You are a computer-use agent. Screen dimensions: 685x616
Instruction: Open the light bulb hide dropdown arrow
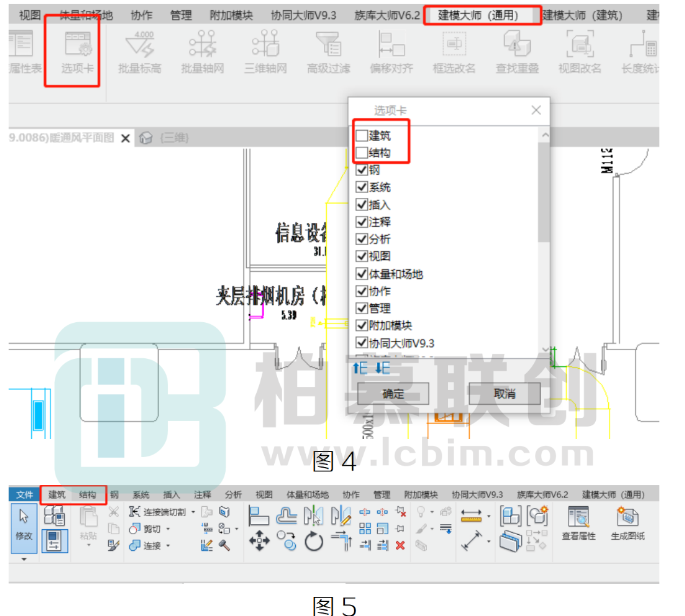point(432,512)
